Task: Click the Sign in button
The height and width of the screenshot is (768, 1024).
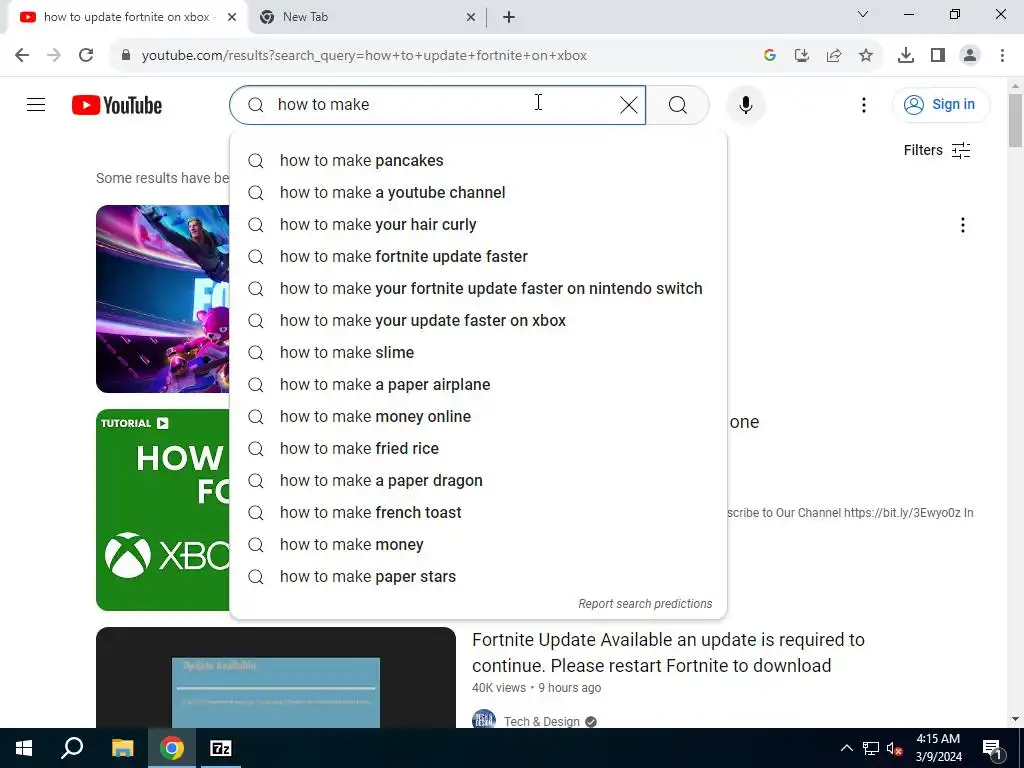Action: tap(940, 104)
